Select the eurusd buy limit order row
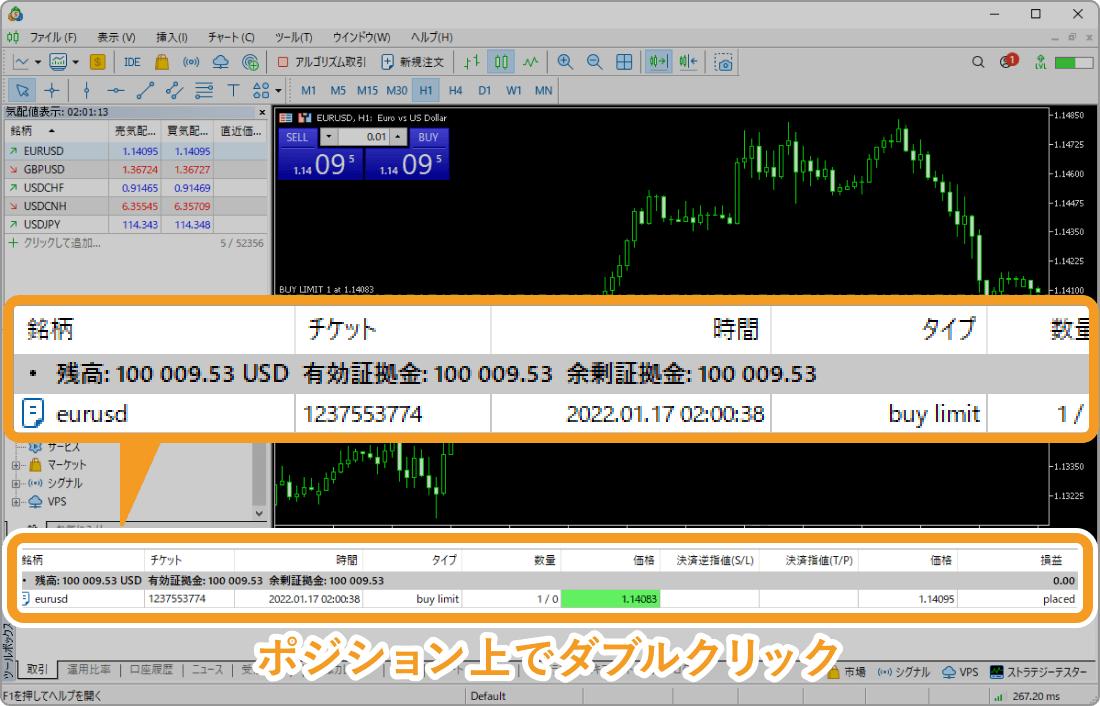Image resolution: width=1100 pixels, height=706 pixels. pos(548,599)
